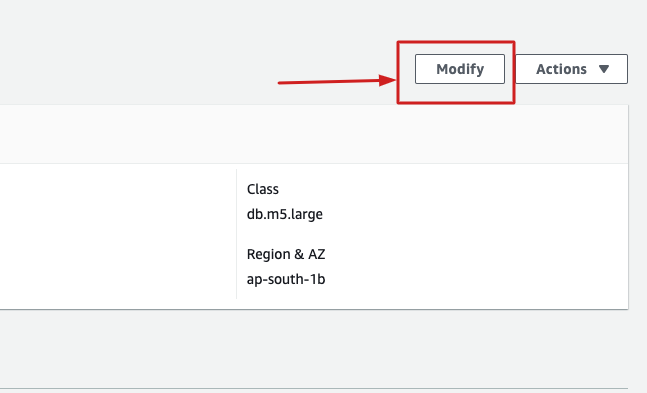Click the empty panel space right of db.m5.large
This screenshot has height=393, width=647.
pos(475,214)
